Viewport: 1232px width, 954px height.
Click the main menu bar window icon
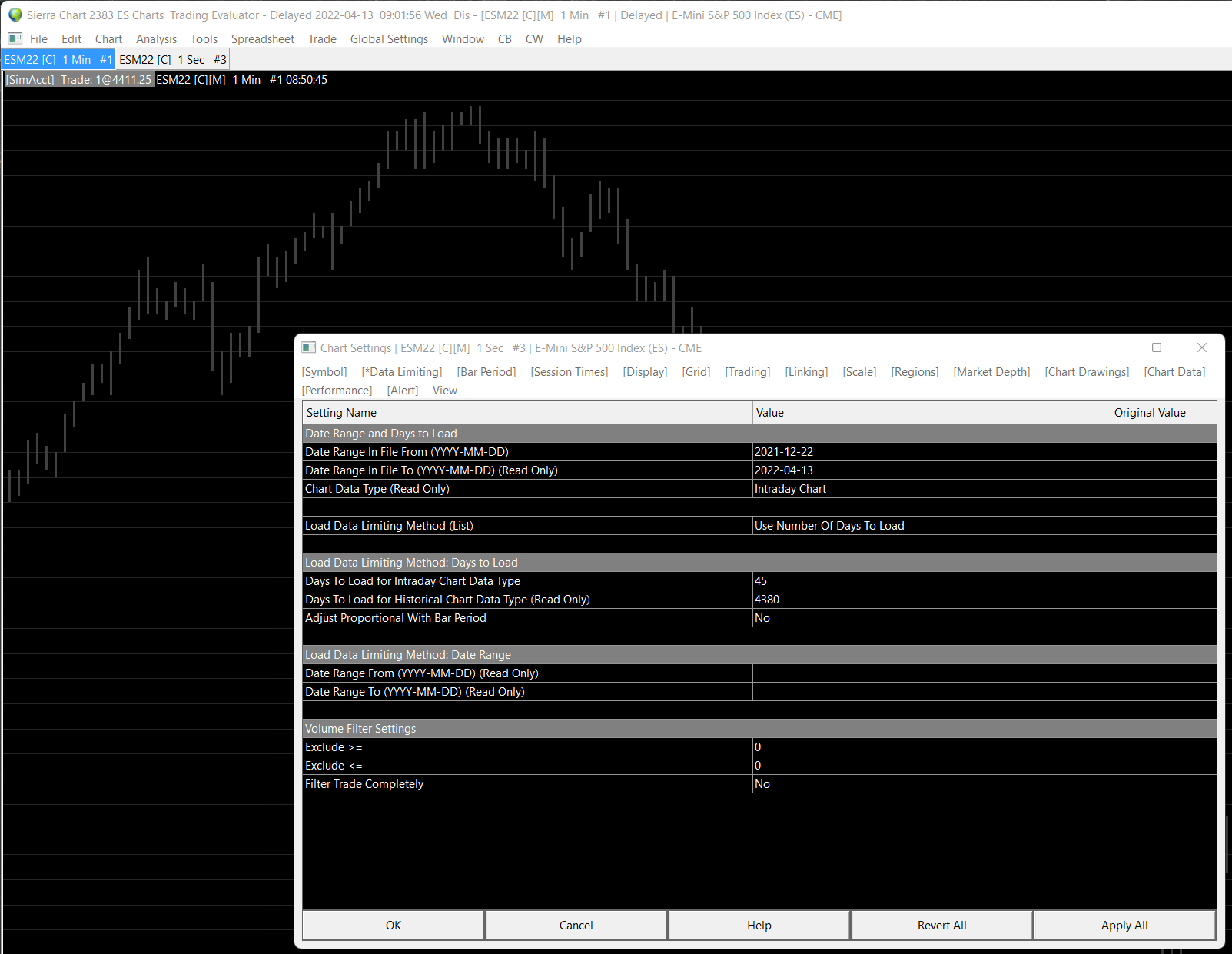point(15,38)
